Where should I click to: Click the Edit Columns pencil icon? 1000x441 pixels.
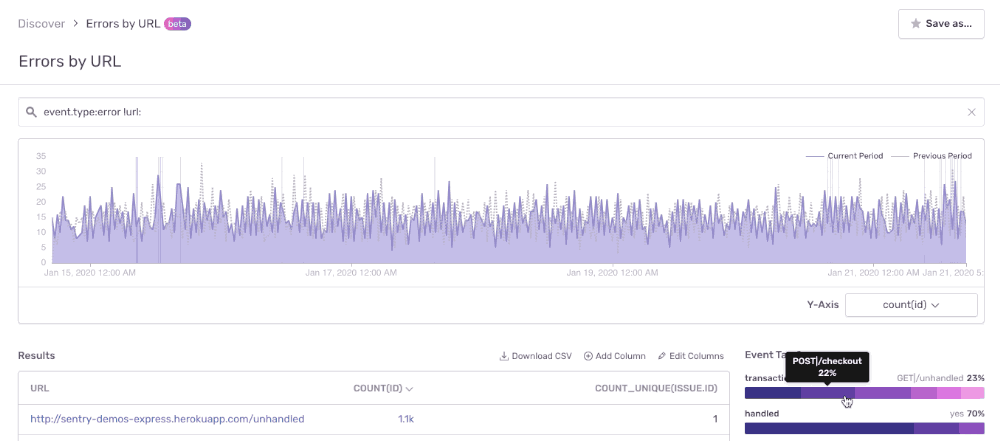pyautogui.click(x=662, y=356)
